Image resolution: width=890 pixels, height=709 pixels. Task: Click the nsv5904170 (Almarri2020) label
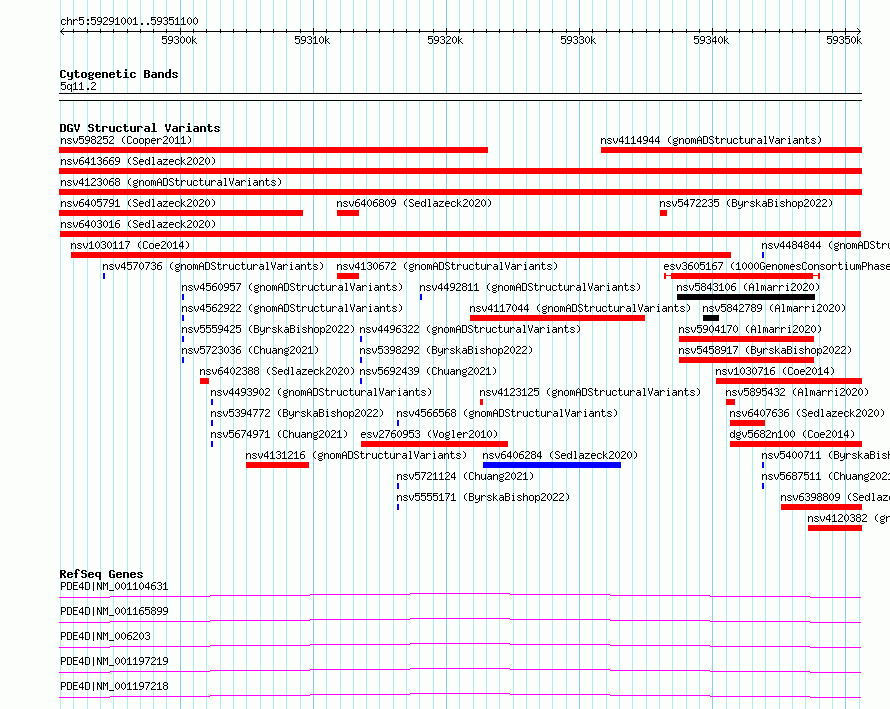pyautogui.click(x=750, y=329)
